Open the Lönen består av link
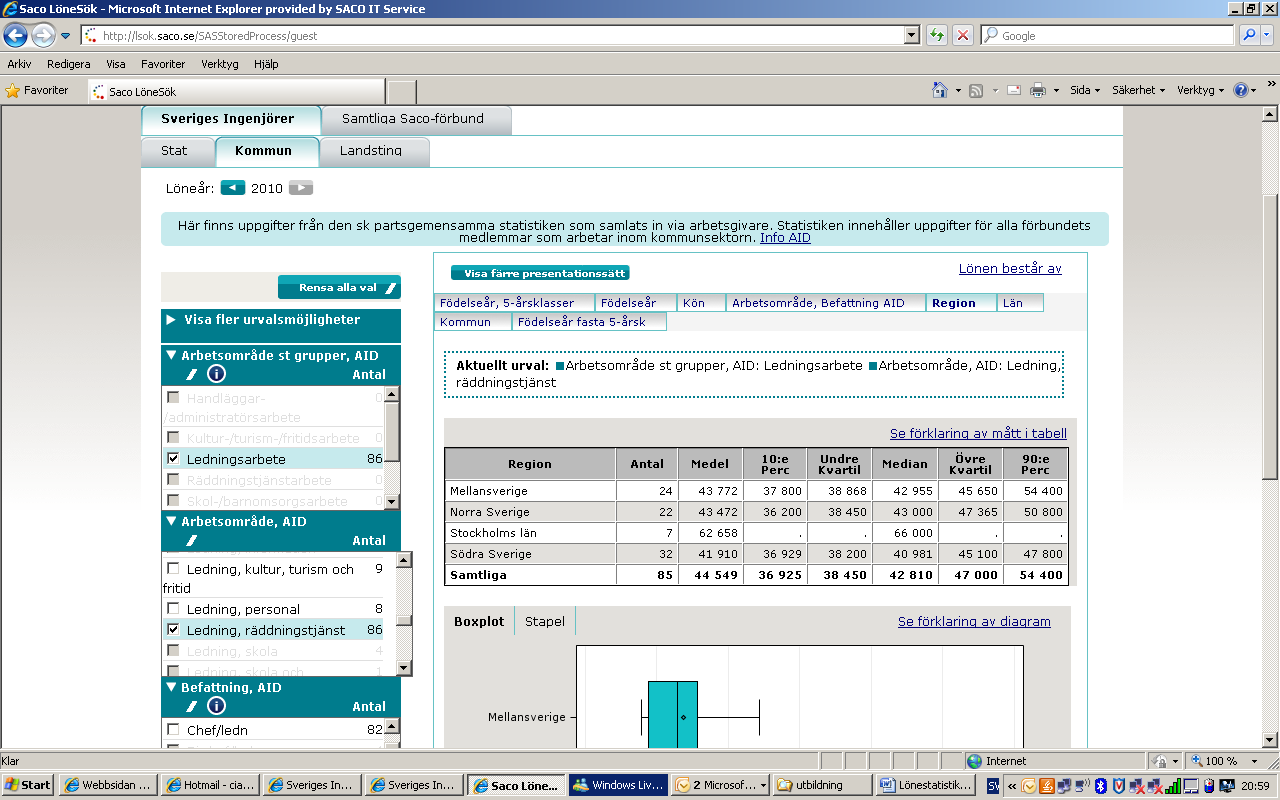The width and height of the screenshot is (1280, 800). click(1010, 269)
